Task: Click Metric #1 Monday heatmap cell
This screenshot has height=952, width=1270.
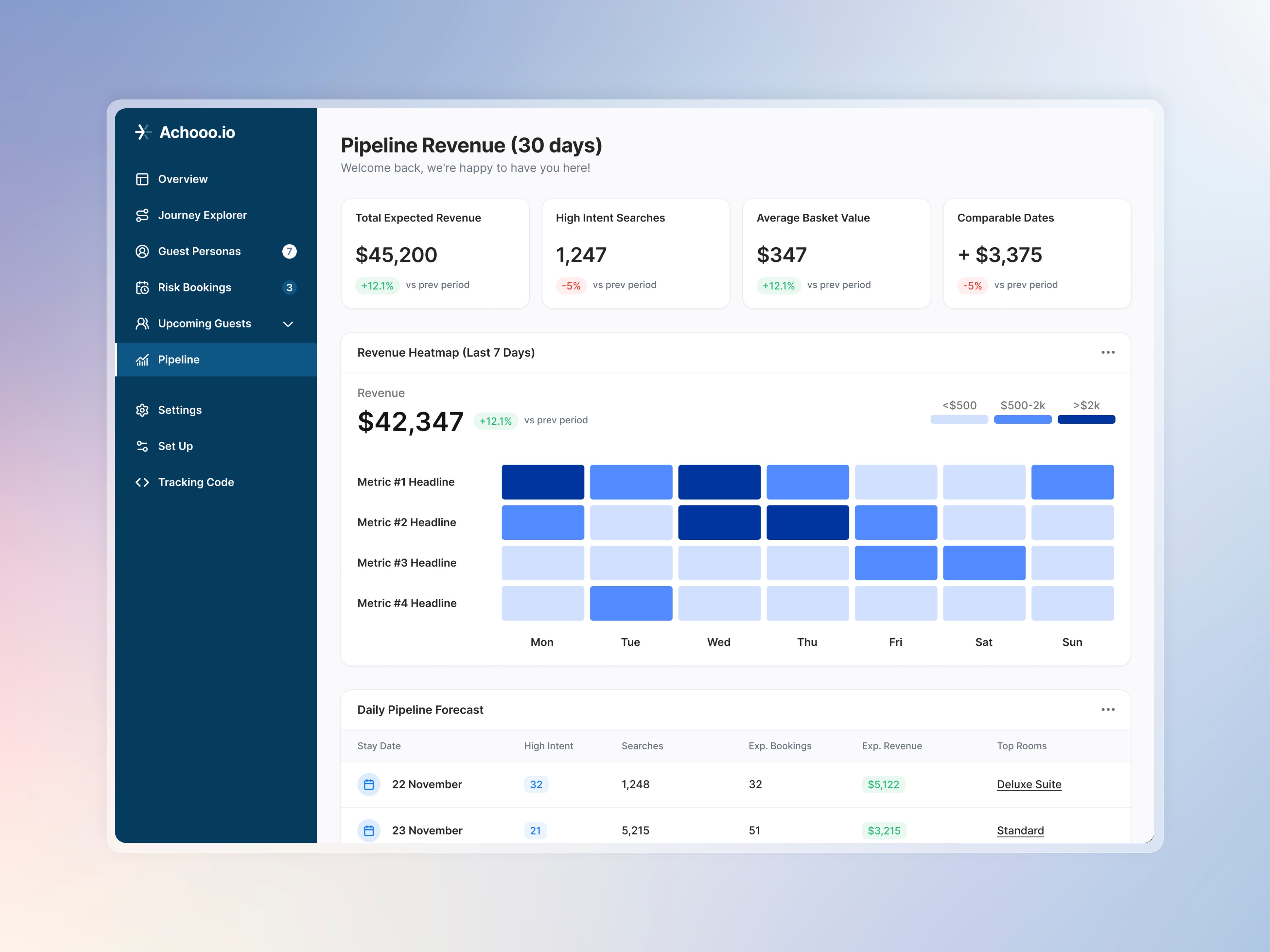Action: click(542, 482)
